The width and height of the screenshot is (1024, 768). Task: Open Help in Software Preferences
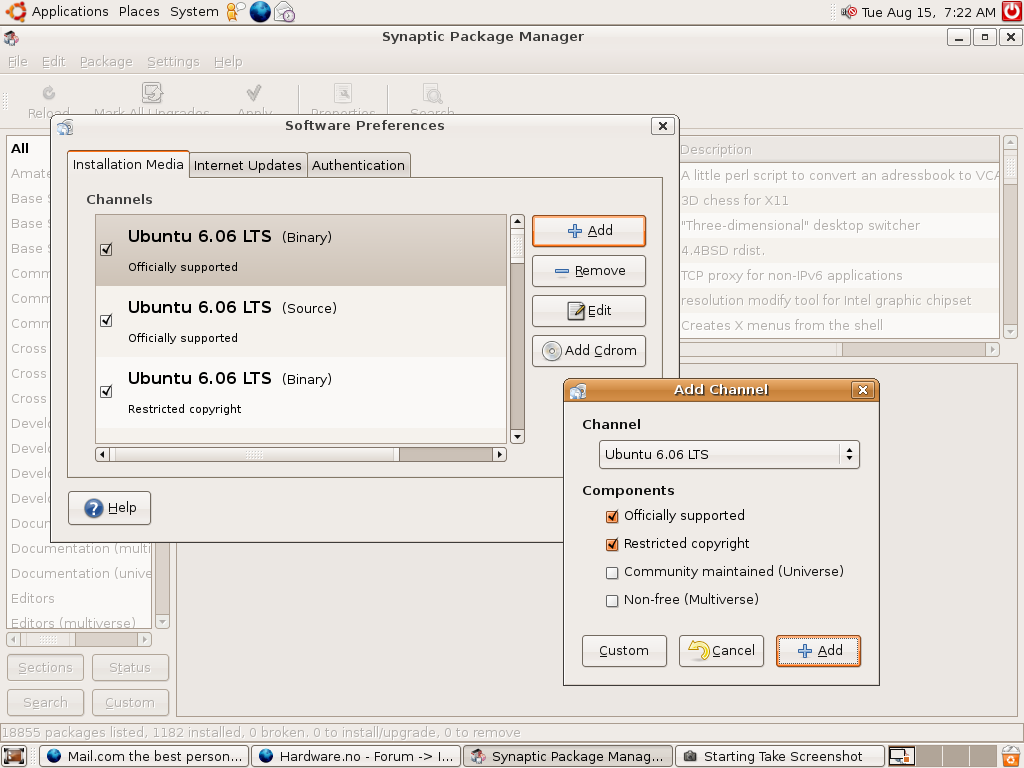pyautogui.click(x=110, y=508)
